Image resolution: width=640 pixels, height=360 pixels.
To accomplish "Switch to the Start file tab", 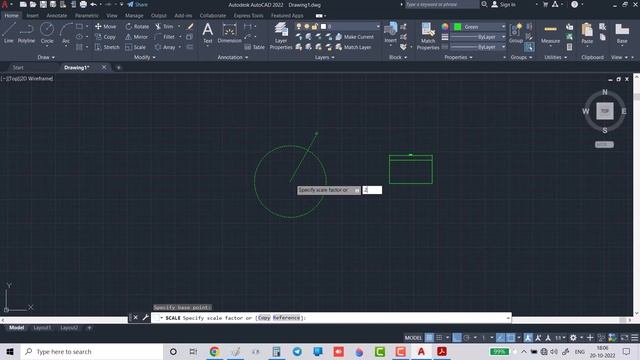I will point(18,67).
